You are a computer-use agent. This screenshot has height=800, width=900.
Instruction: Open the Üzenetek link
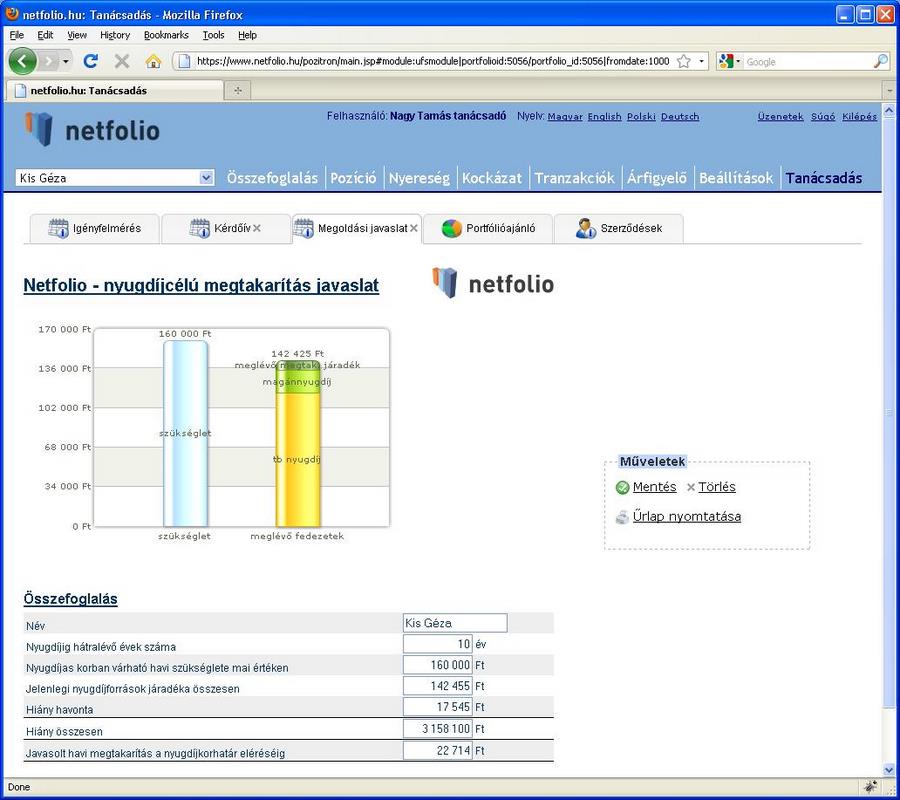tap(781, 116)
